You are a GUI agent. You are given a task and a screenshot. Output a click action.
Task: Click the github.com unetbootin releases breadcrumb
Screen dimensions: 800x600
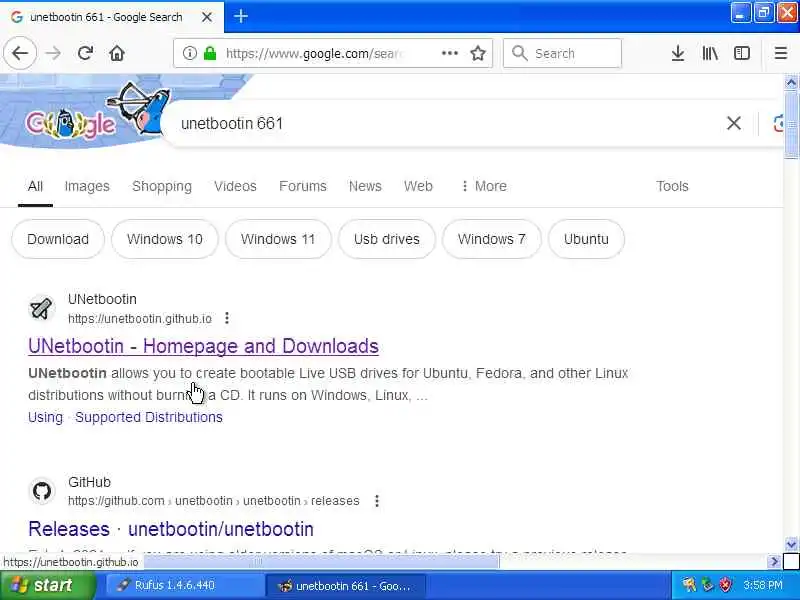point(213,501)
